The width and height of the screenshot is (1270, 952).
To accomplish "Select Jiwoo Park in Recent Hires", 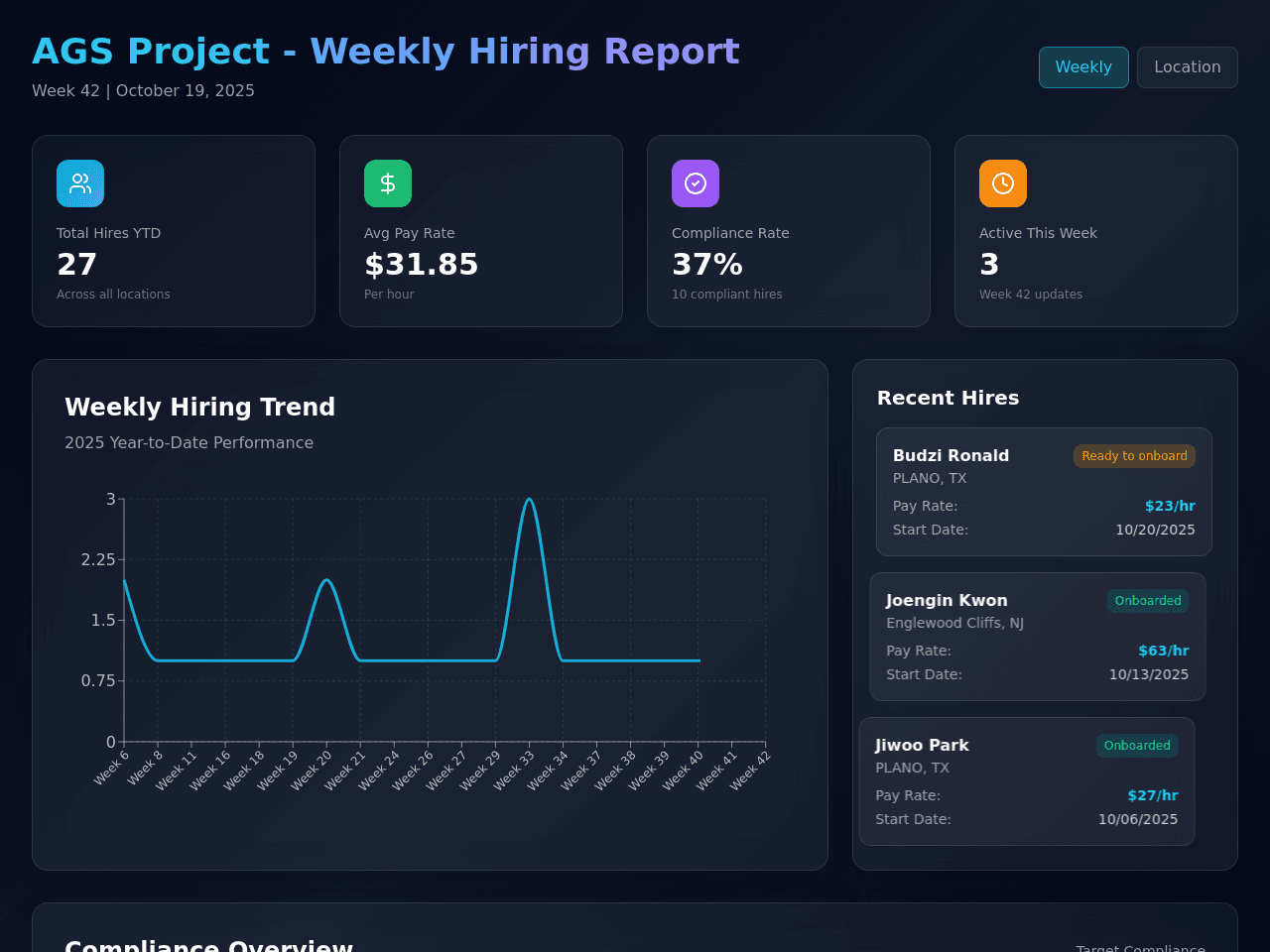I will click(x=1027, y=781).
